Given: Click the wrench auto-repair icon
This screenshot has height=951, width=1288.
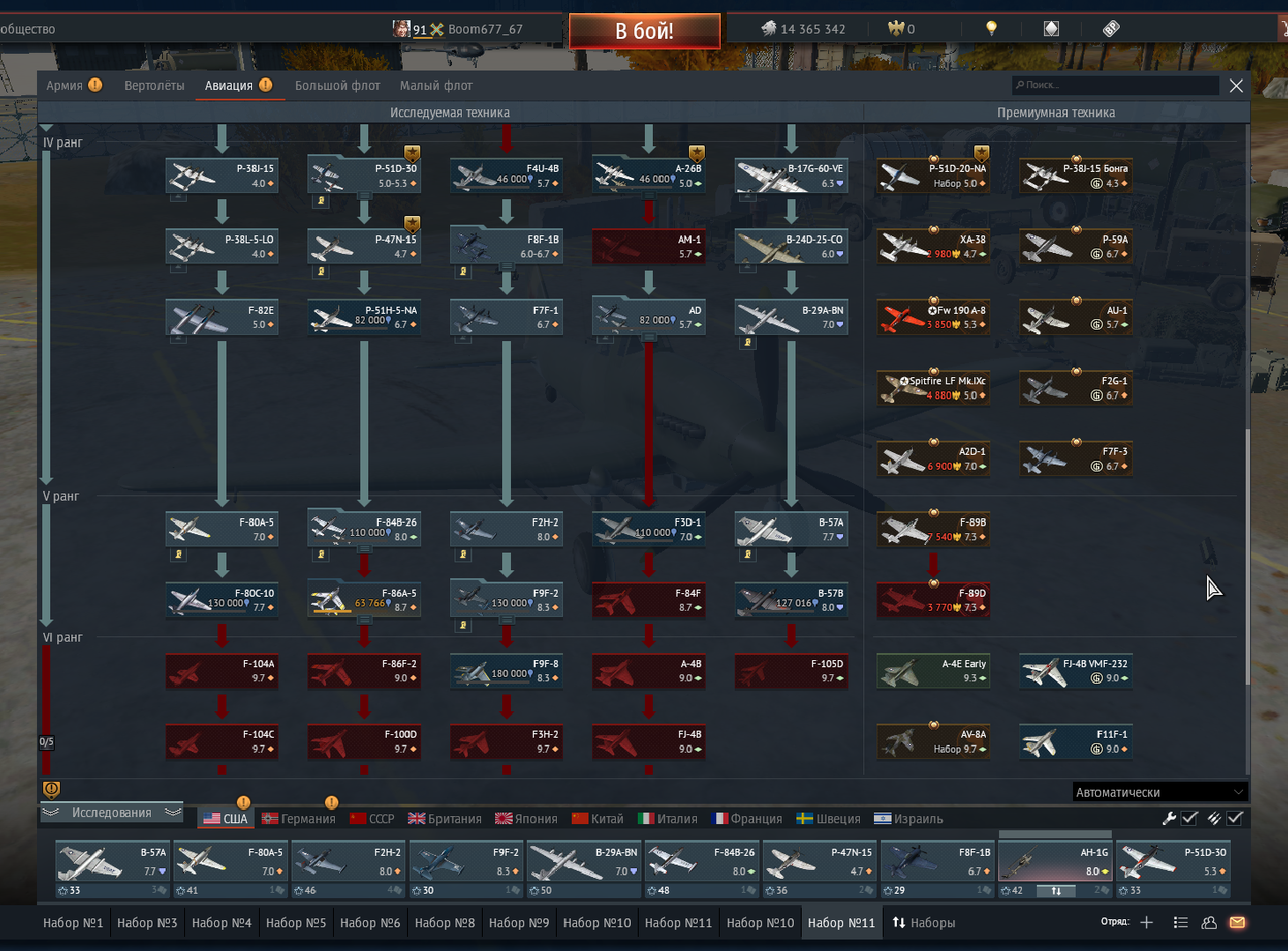Looking at the screenshot, I should [1169, 818].
